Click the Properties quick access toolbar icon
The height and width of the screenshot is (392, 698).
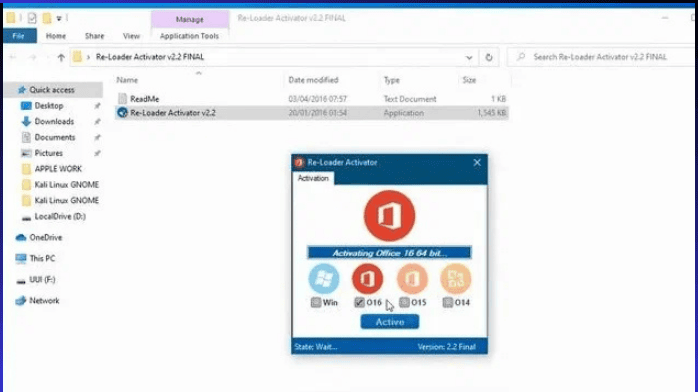coord(32,18)
